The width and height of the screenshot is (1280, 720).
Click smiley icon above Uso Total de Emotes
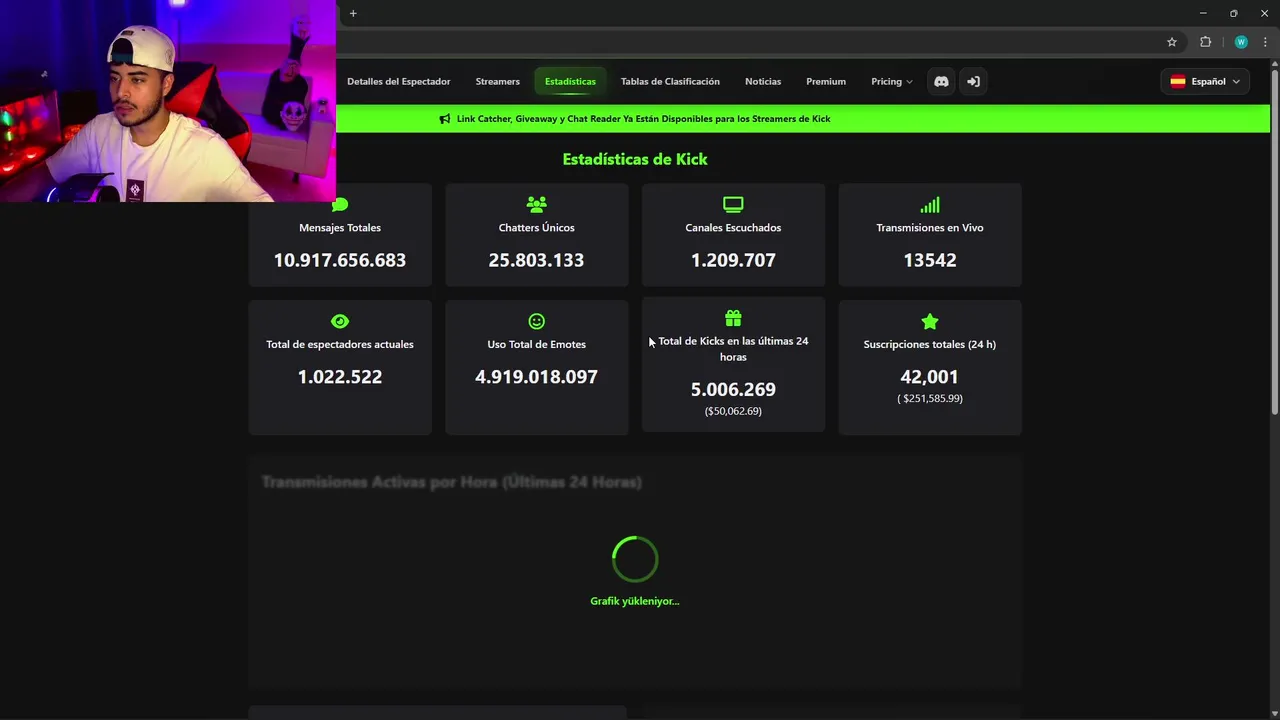point(537,321)
